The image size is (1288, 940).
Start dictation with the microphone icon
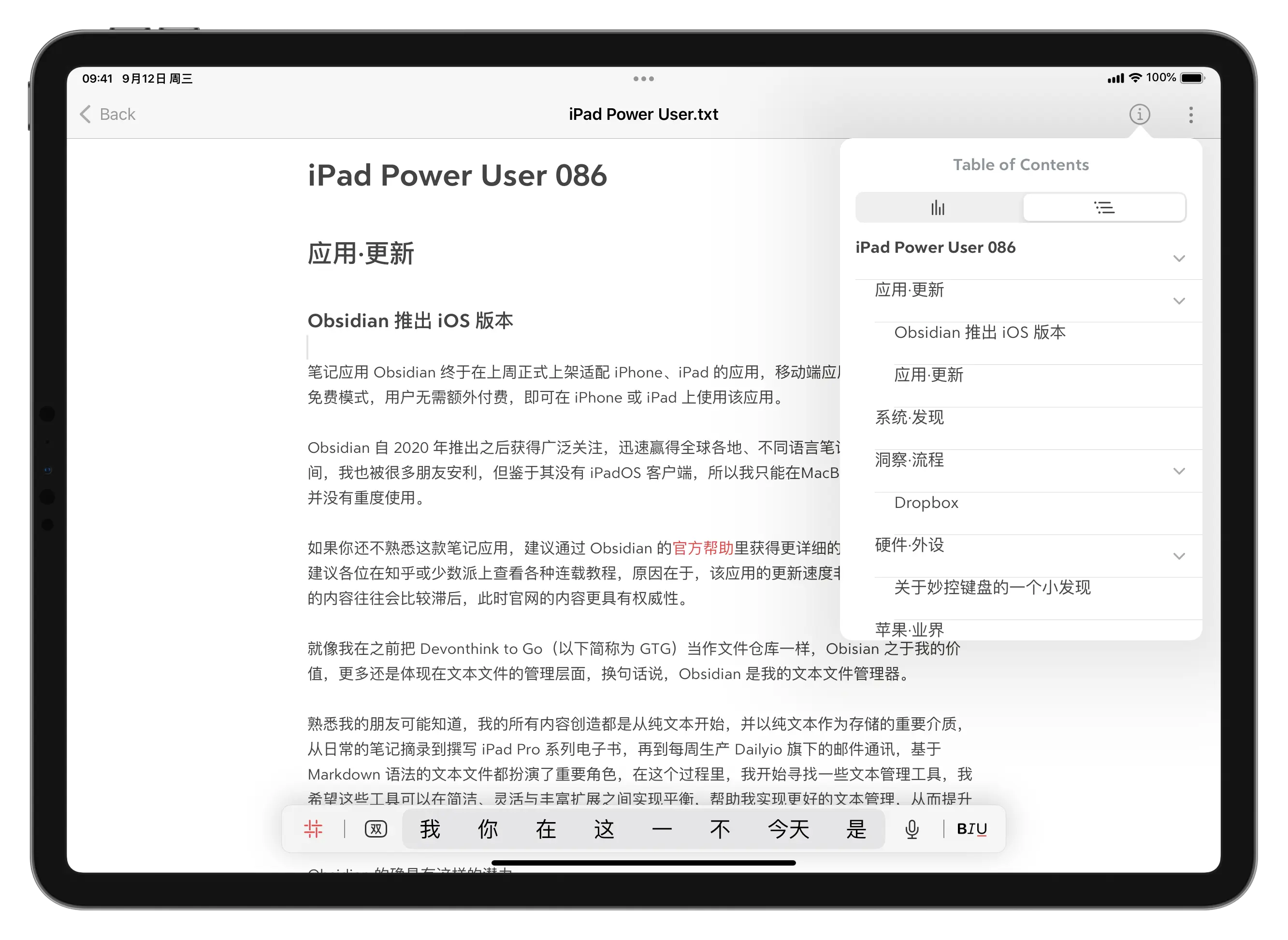912,828
